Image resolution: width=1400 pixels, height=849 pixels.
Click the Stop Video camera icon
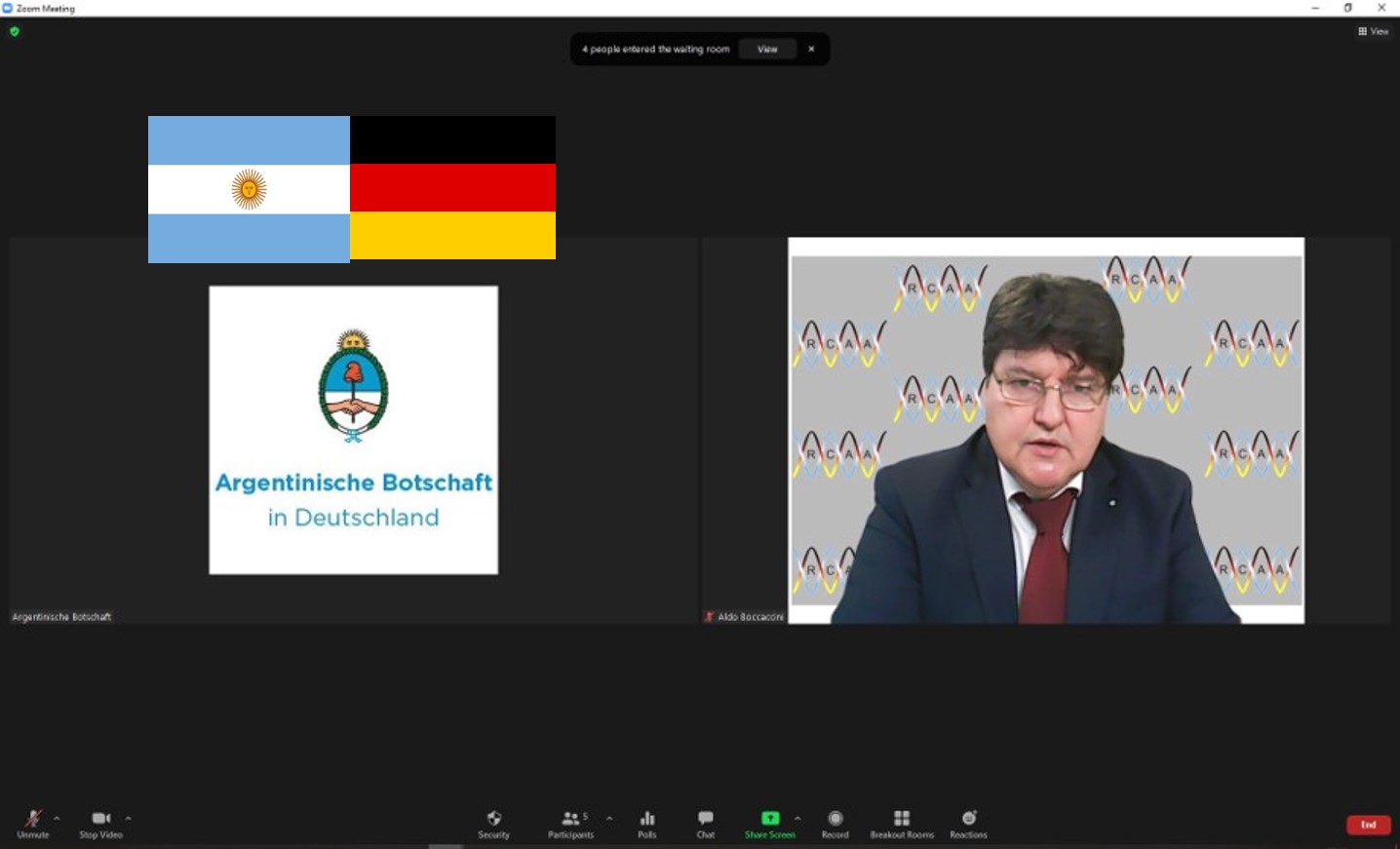coord(101,818)
